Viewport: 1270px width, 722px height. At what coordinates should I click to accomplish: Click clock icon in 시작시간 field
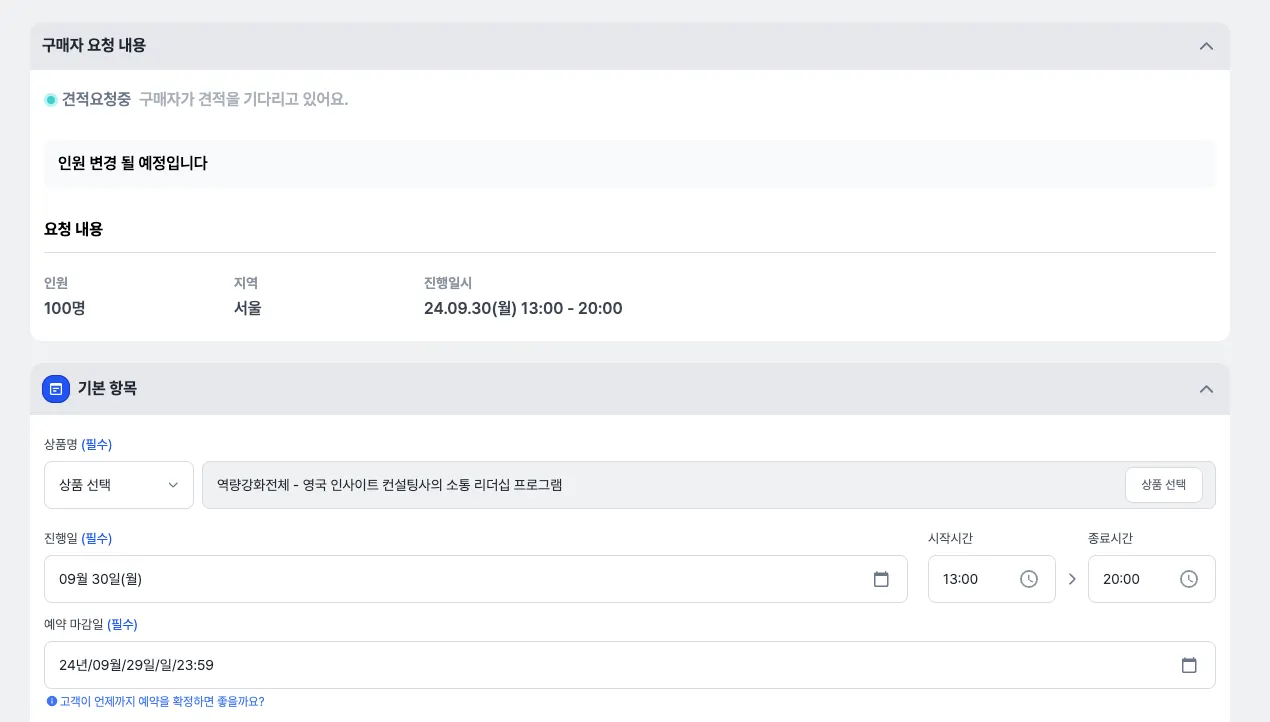[1029, 579]
